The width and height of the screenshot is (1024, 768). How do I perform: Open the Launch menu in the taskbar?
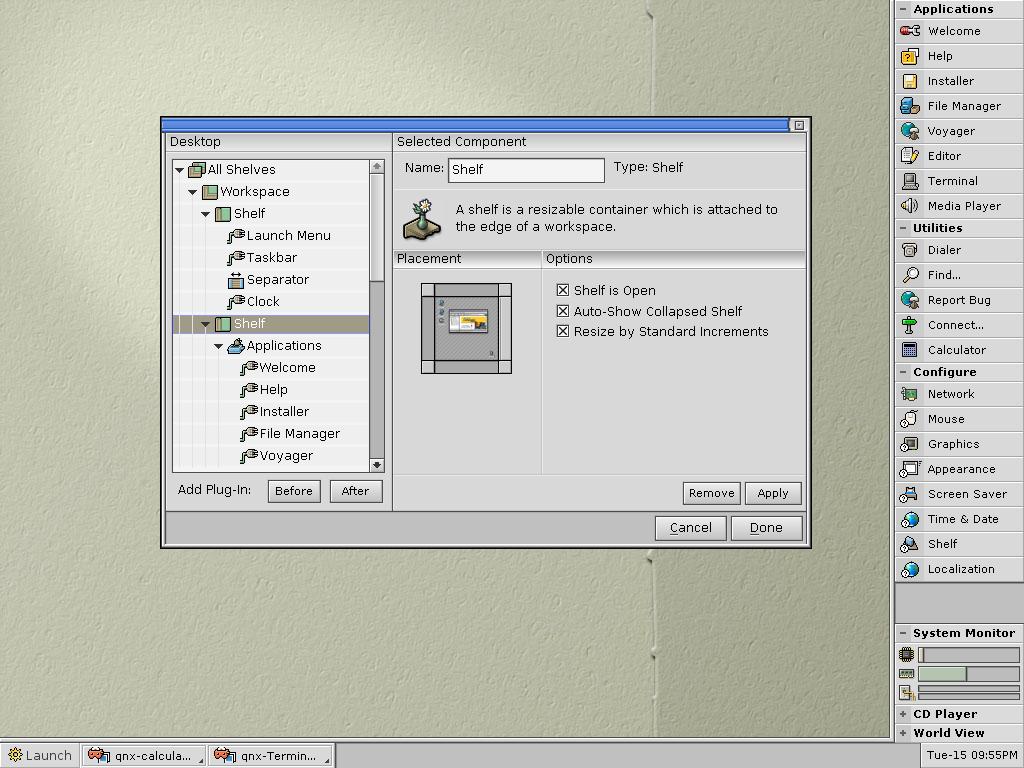40,755
